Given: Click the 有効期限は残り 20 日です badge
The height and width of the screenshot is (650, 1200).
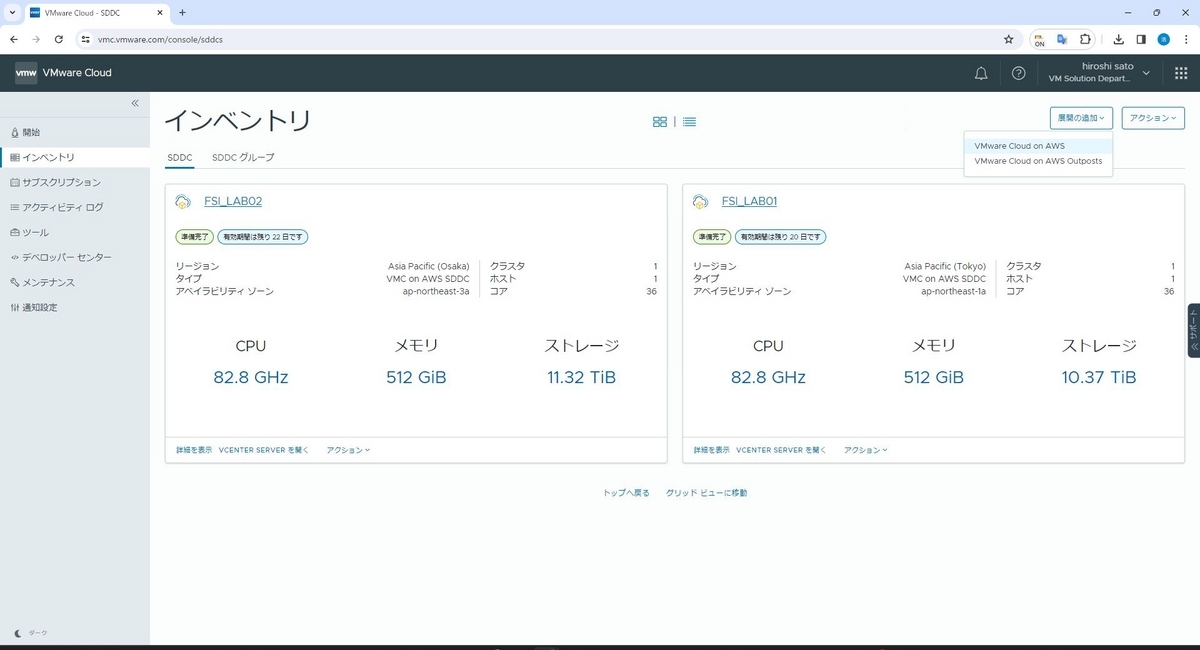Looking at the screenshot, I should tap(780, 237).
